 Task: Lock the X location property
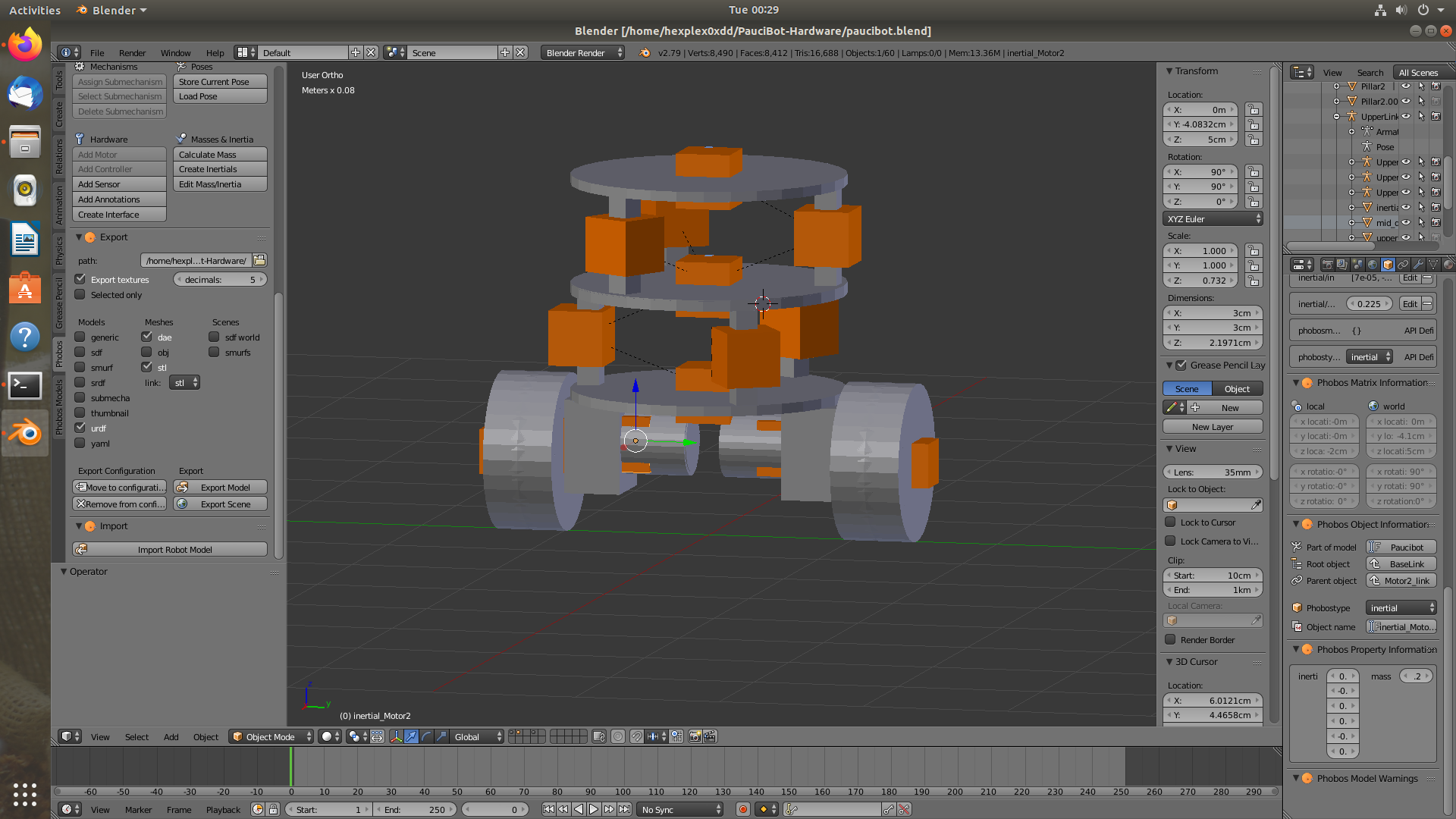click(1254, 110)
